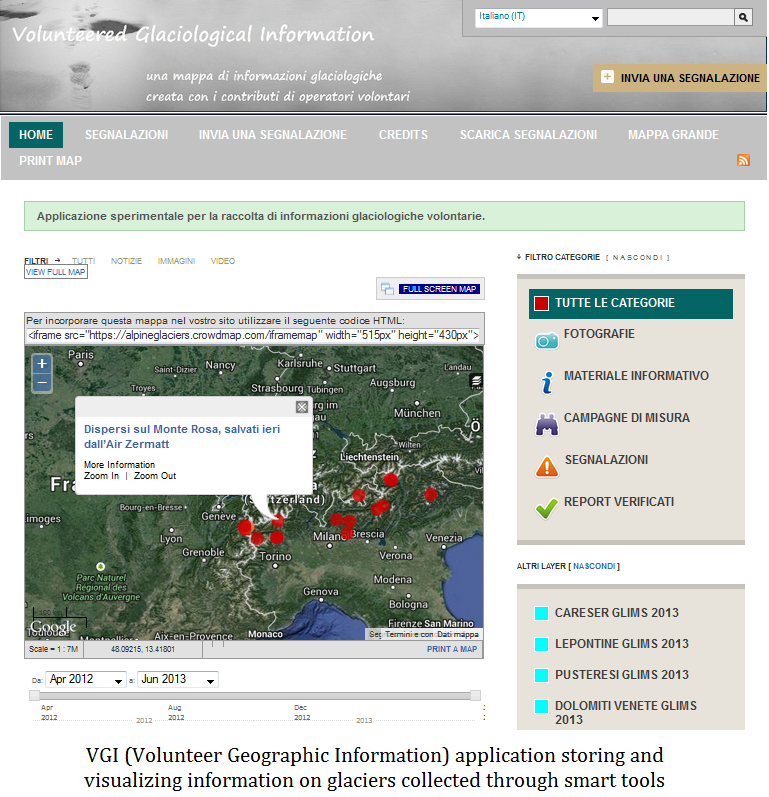Go to the Home tab
Image resolution: width=769 pixels, height=797 pixels.
[x=36, y=135]
